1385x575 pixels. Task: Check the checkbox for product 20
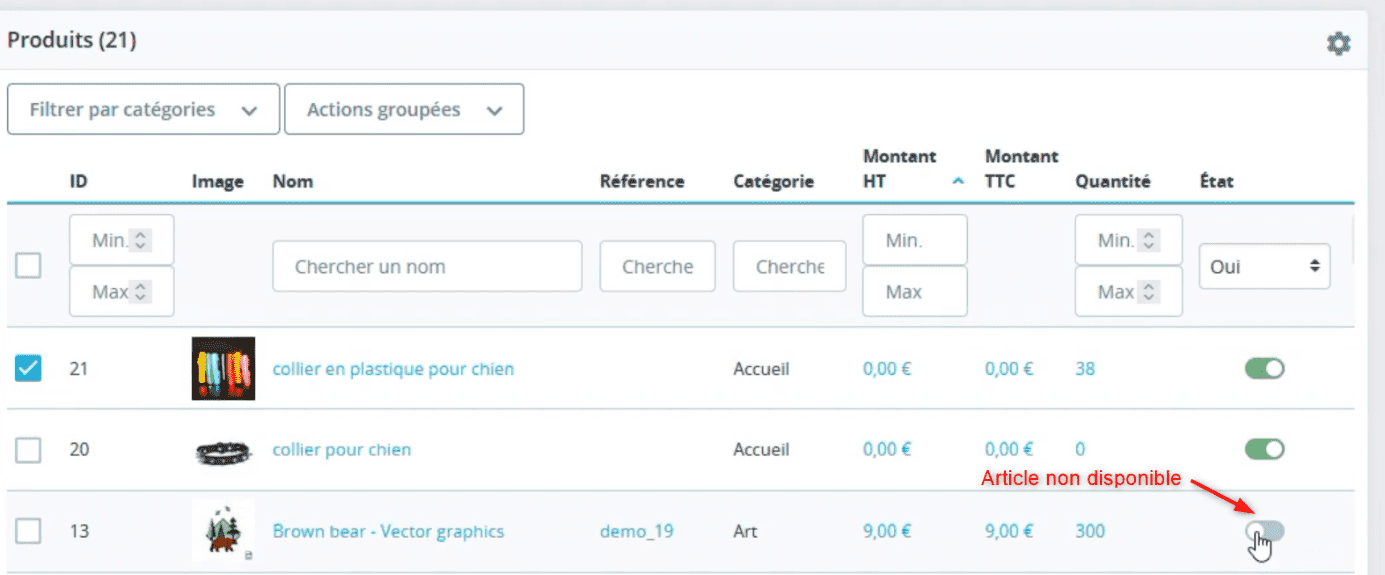(29, 450)
